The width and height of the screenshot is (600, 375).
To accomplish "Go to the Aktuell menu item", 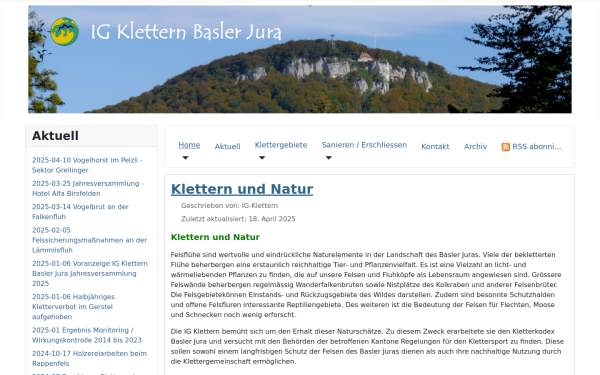I will pyautogui.click(x=227, y=147).
